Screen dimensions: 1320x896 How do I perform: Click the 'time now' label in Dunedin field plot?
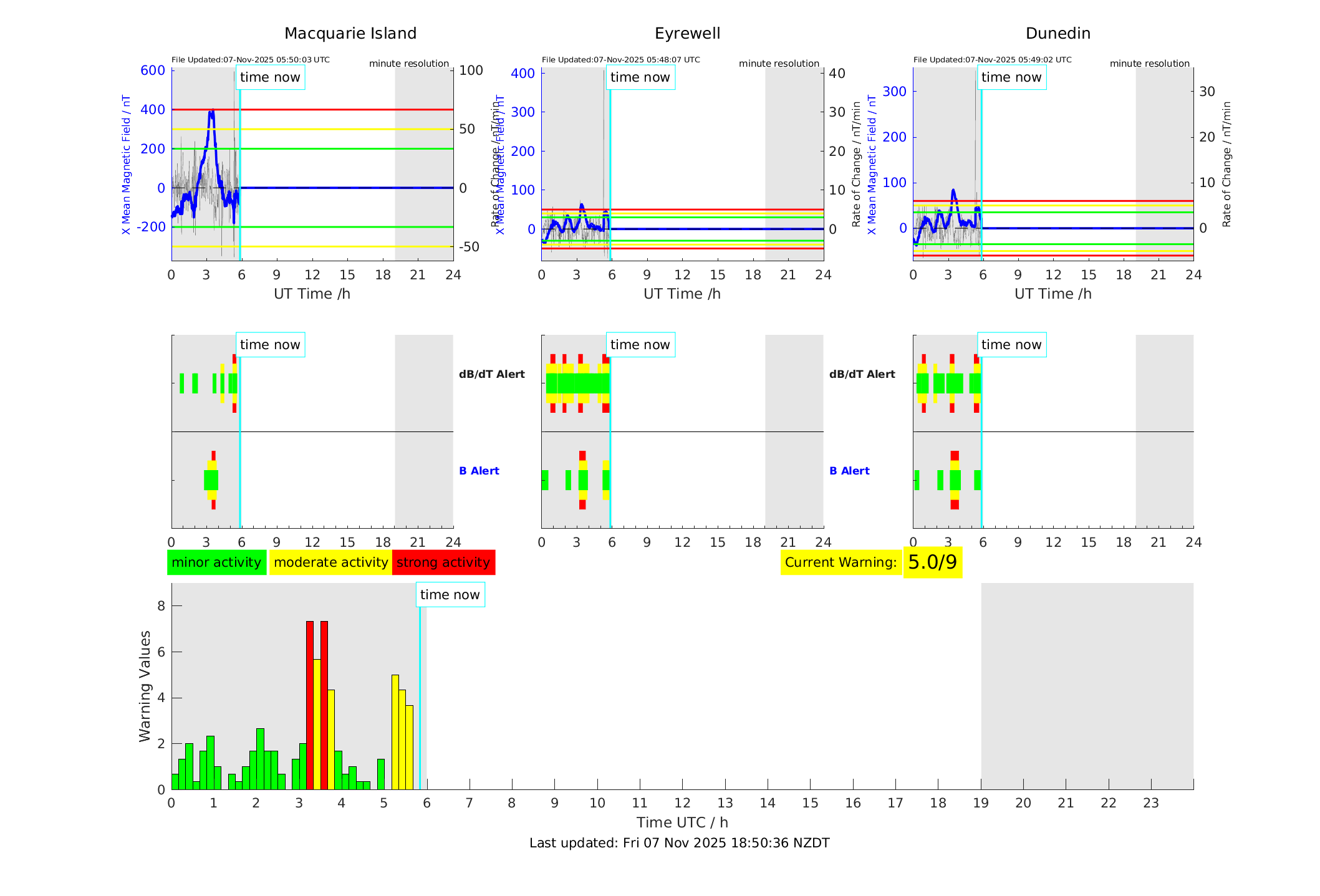click(1011, 77)
